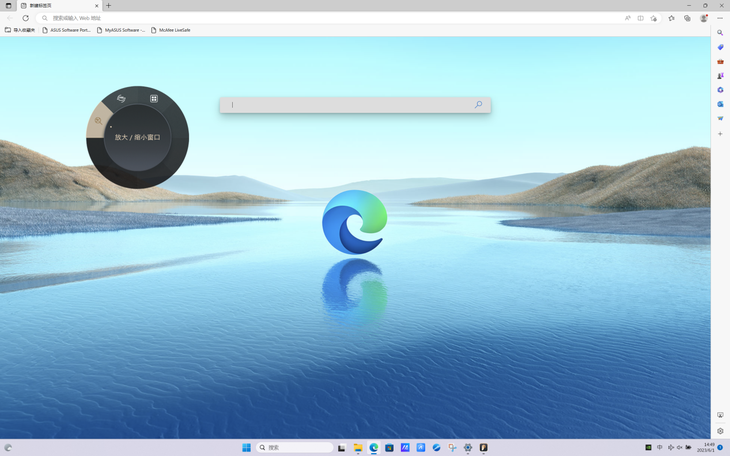730x456 pixels.
Task: Open the Windows Start menu
Action: (246, 448)
